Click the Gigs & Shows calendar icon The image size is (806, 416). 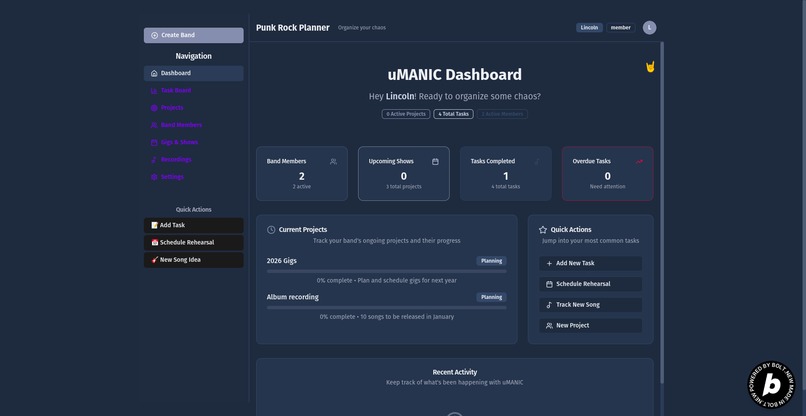[154, 142]
